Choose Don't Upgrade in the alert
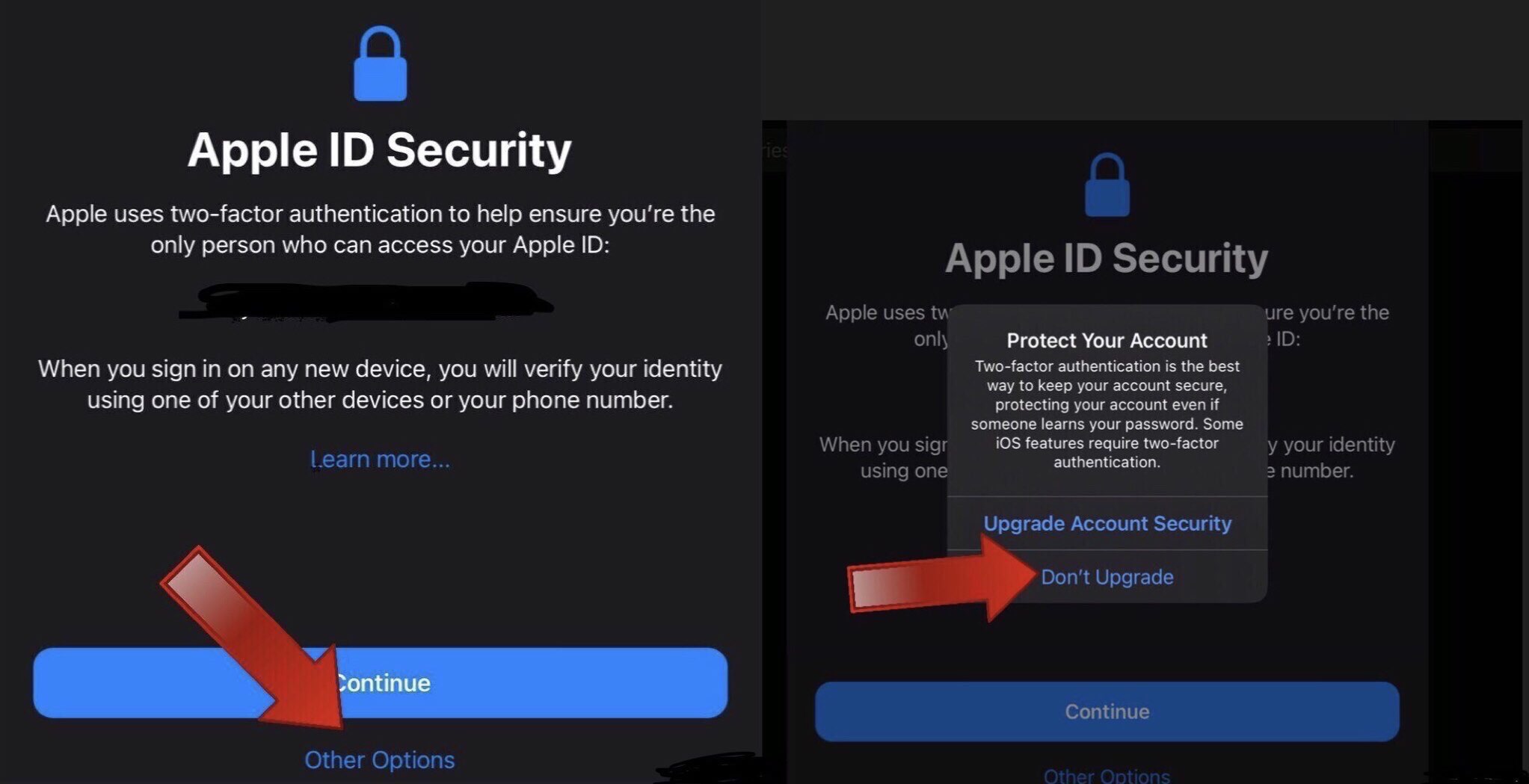Viewport: 1529px width, 784px height. click(1107, 577)
